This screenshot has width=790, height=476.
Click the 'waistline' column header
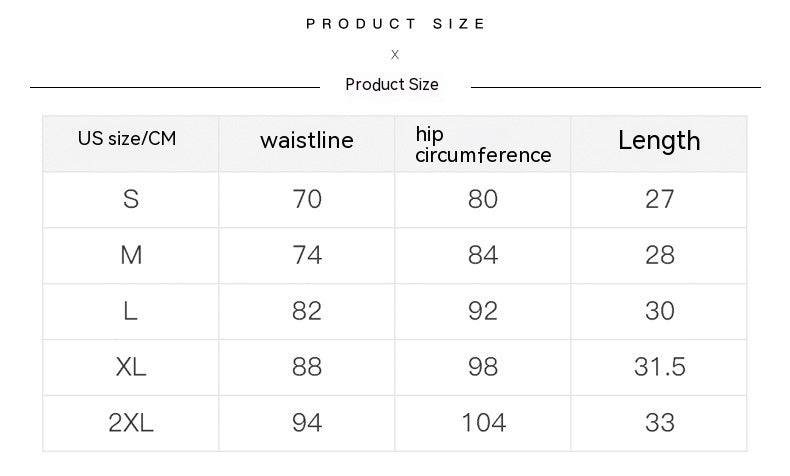(x=306, y=141)
